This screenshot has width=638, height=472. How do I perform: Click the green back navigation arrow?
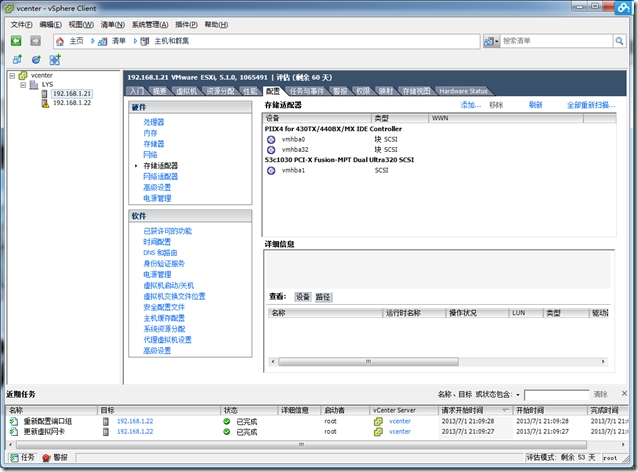tap(16, 41)
